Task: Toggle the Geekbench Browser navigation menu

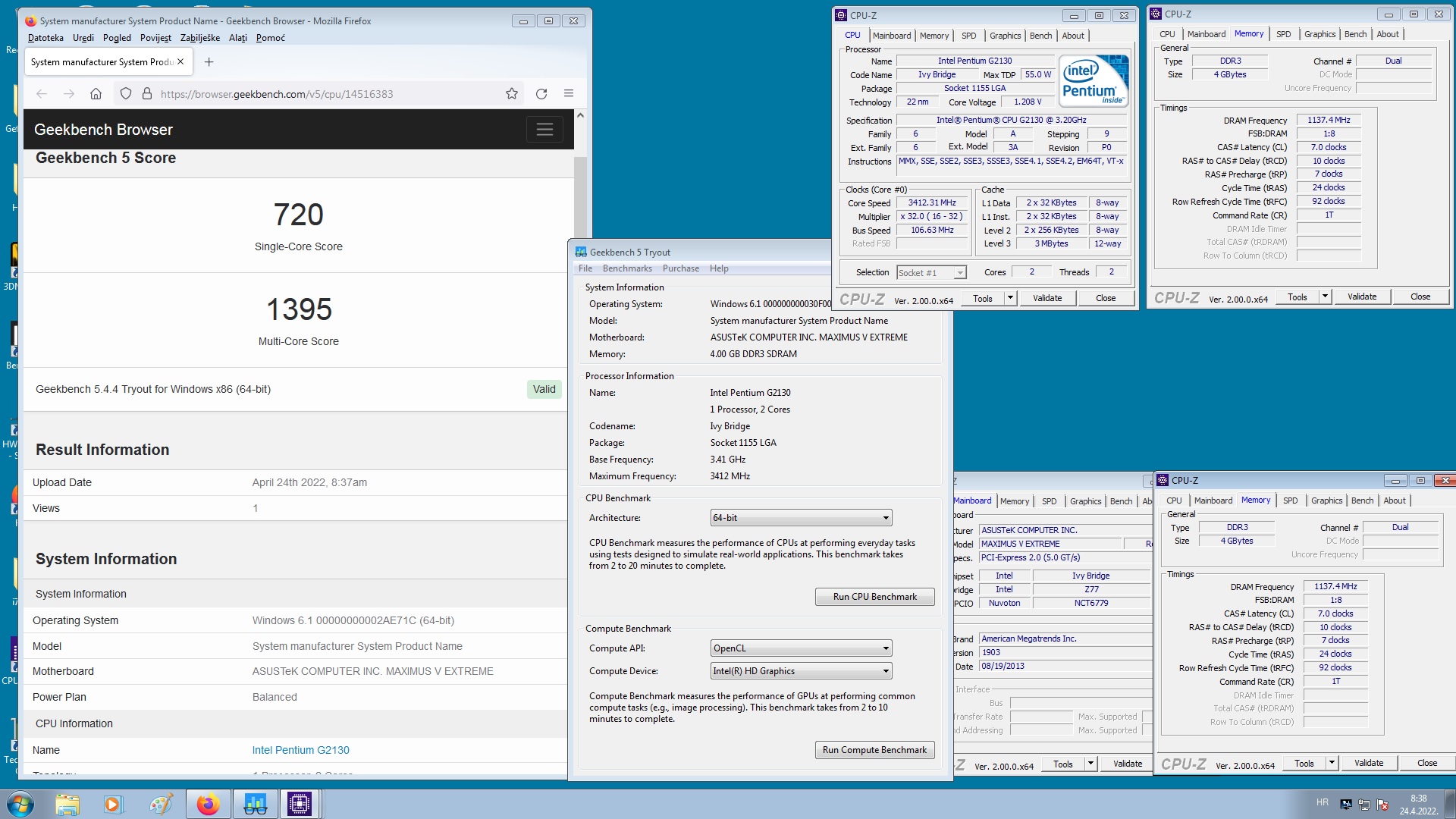Action: [544, 130]
